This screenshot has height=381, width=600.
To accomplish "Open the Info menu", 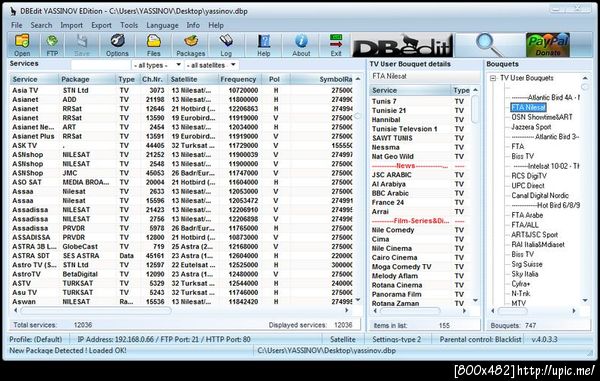I will click(x=193, y=25).
